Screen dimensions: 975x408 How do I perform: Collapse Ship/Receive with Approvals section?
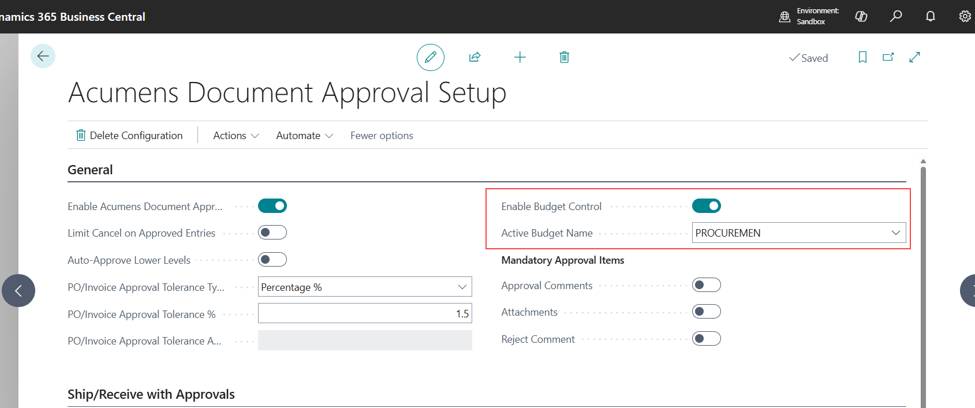[x=151, y=394]
